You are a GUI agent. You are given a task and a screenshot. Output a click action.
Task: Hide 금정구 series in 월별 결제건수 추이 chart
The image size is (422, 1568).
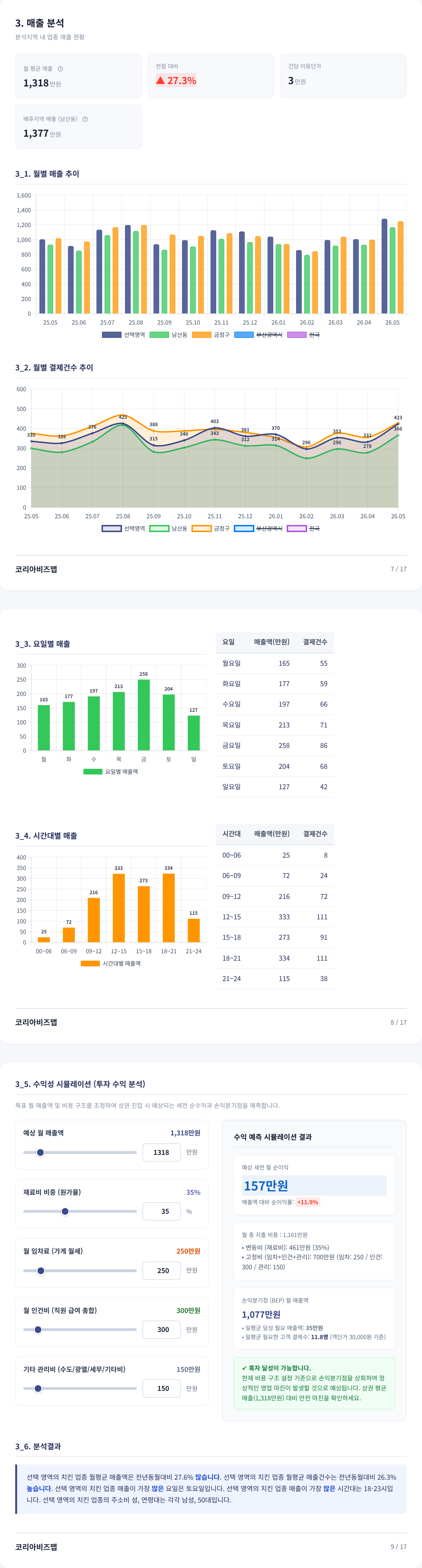211,528
